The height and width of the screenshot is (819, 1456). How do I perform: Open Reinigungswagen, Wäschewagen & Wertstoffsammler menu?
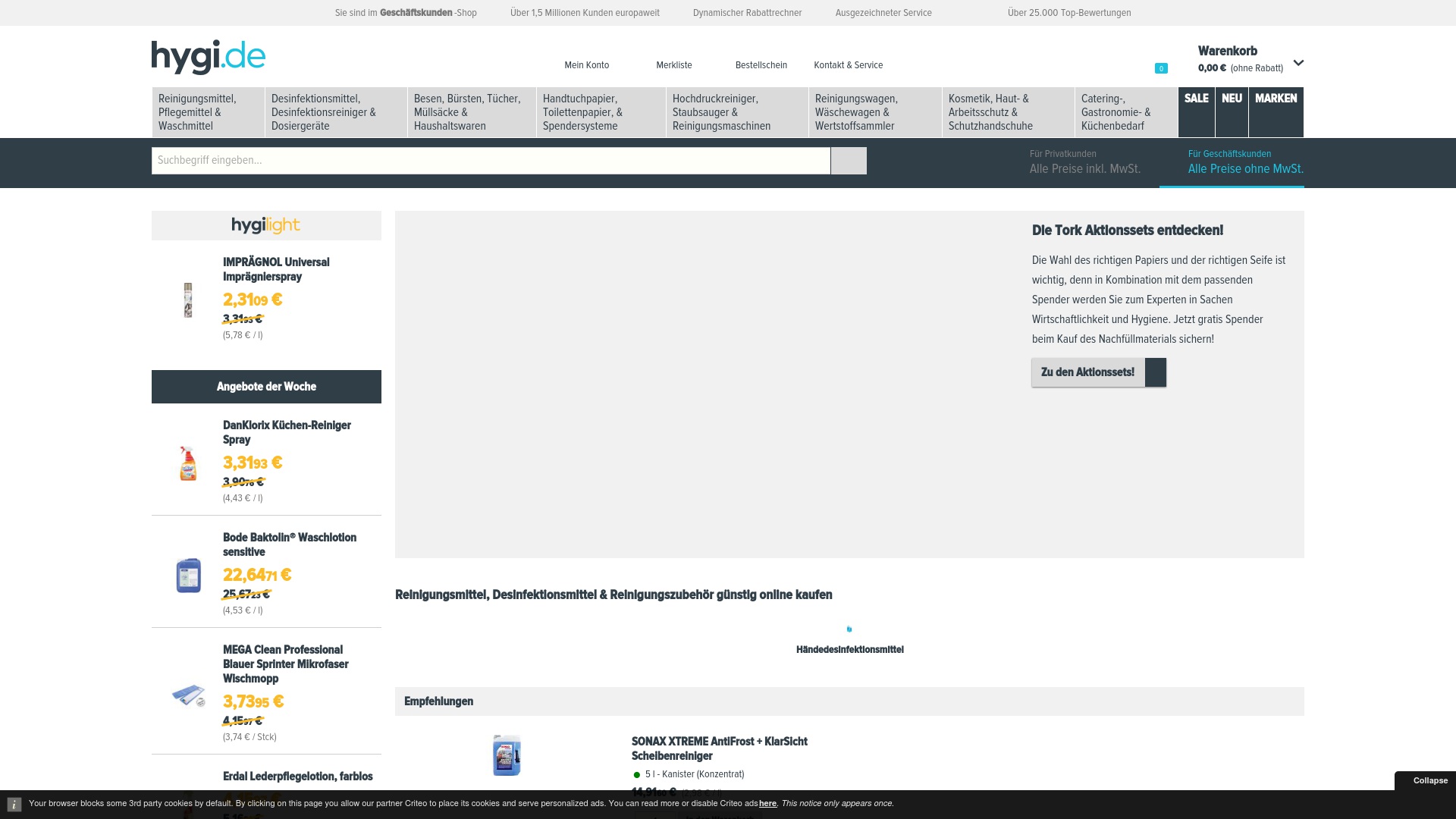[875, 112]
